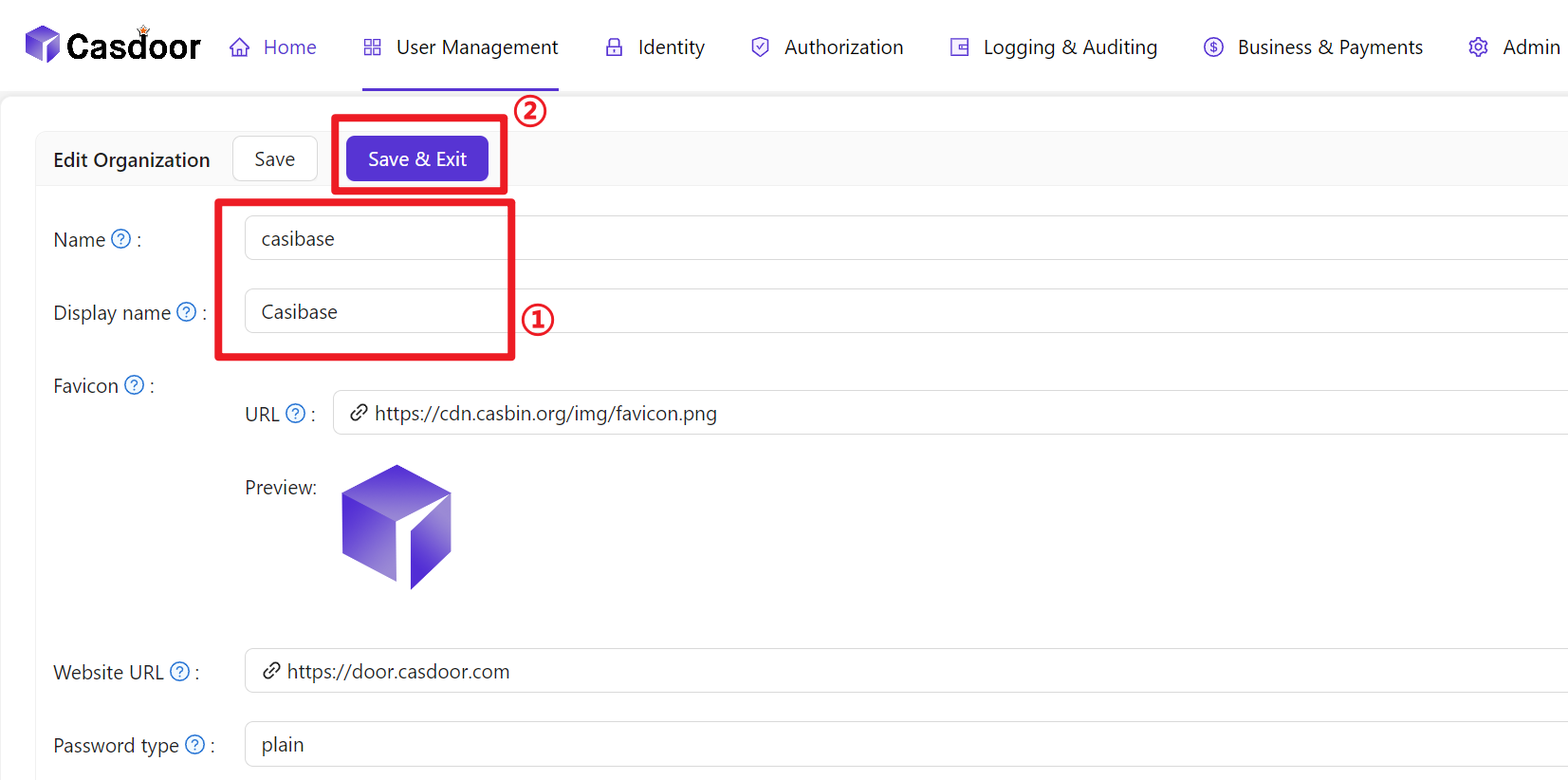Open the Identity menu
The height and width of the screenshot is (780, 1568).
[x=655, y=47]
